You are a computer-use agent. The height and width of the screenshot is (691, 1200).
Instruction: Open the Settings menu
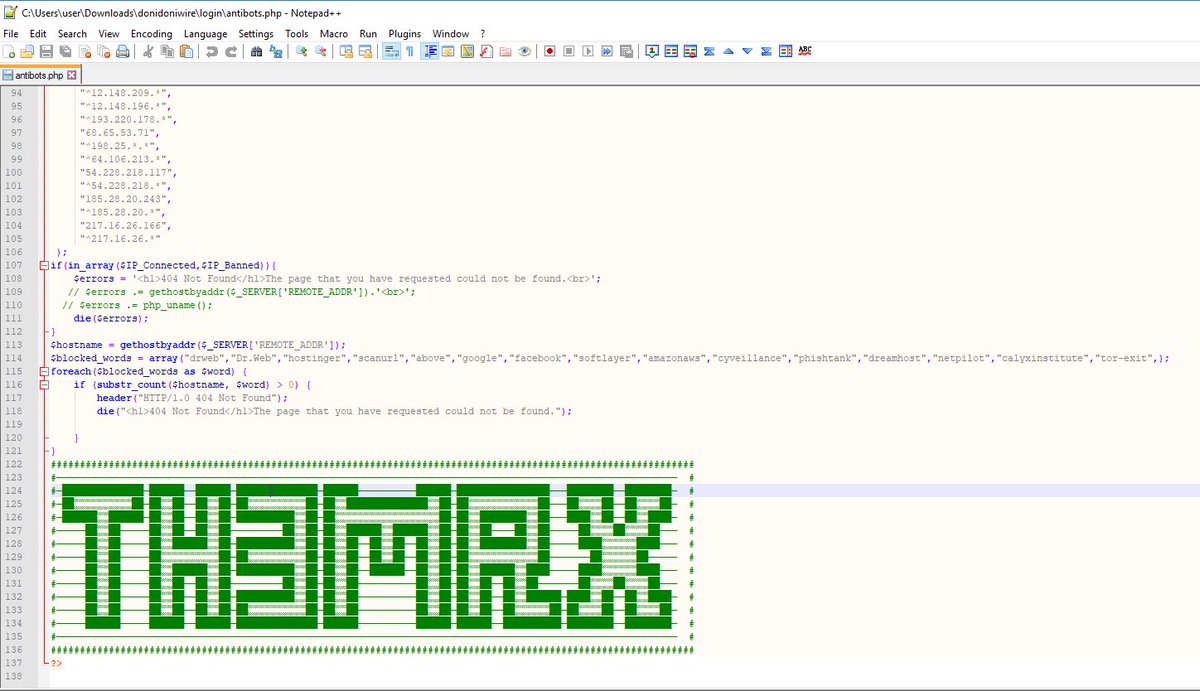[x=256, y=33]
